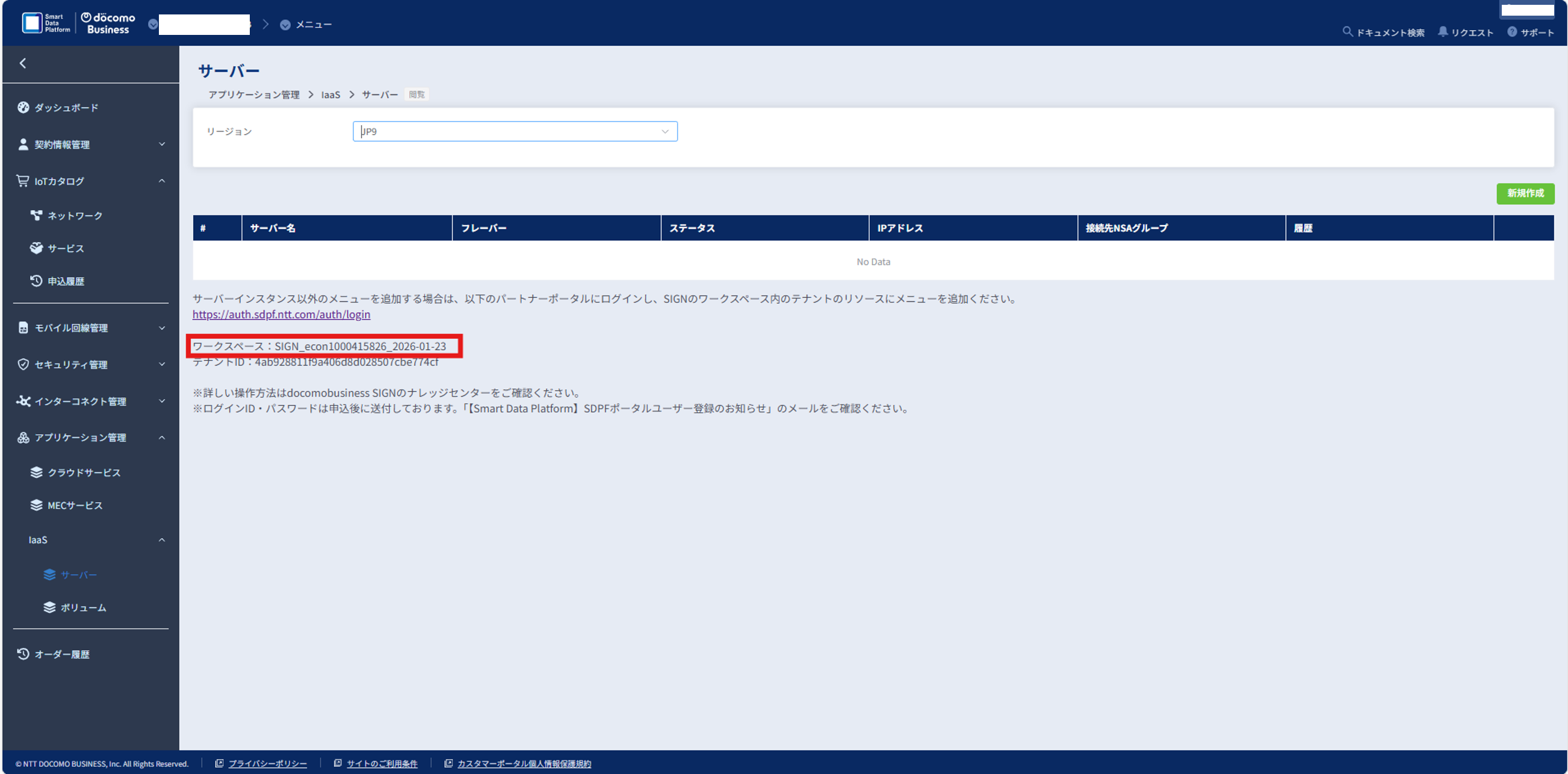Open the dashboard via its gauge icon

click(23, 108)
